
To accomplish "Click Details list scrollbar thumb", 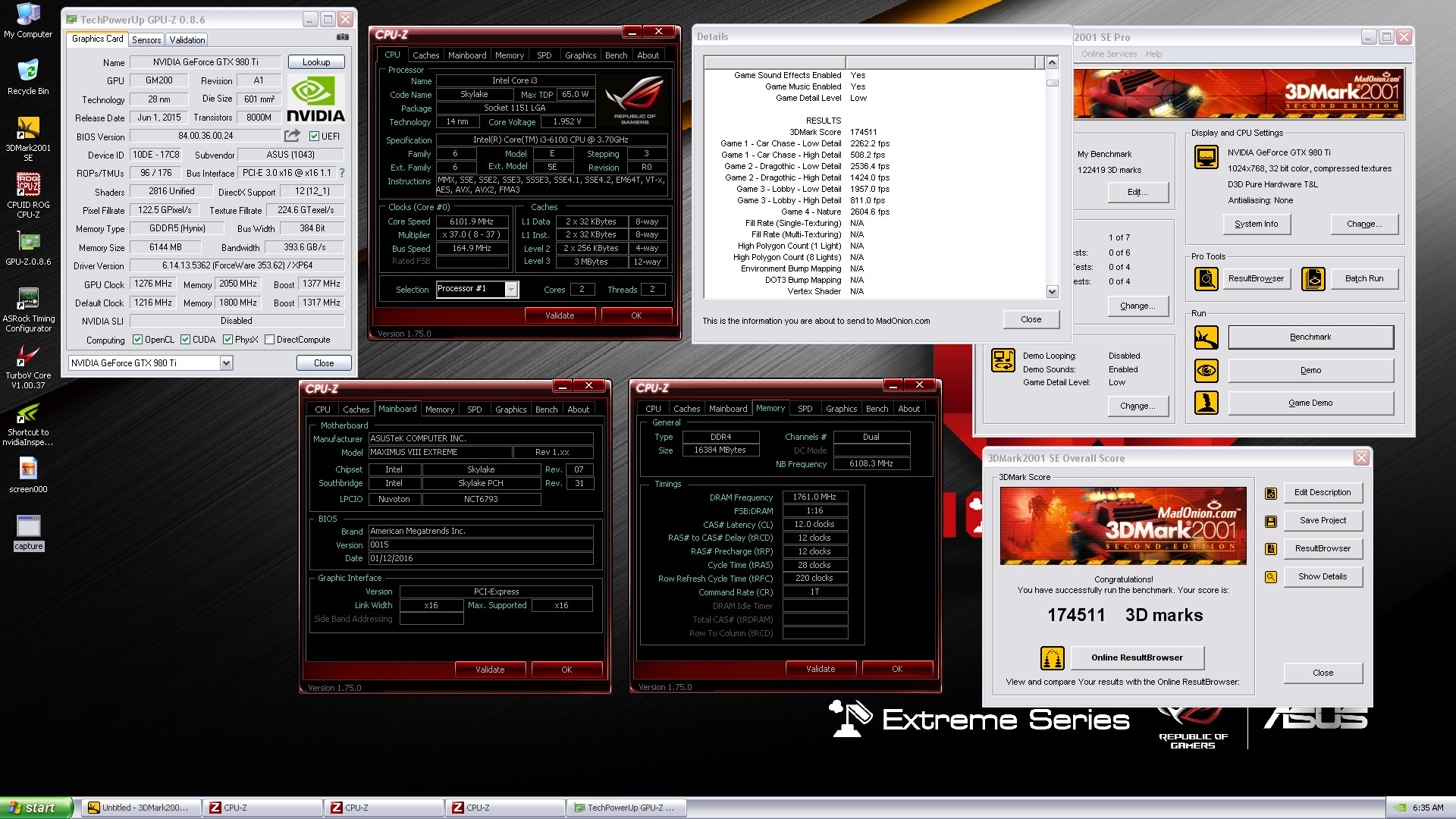I will click(1052, 83).
